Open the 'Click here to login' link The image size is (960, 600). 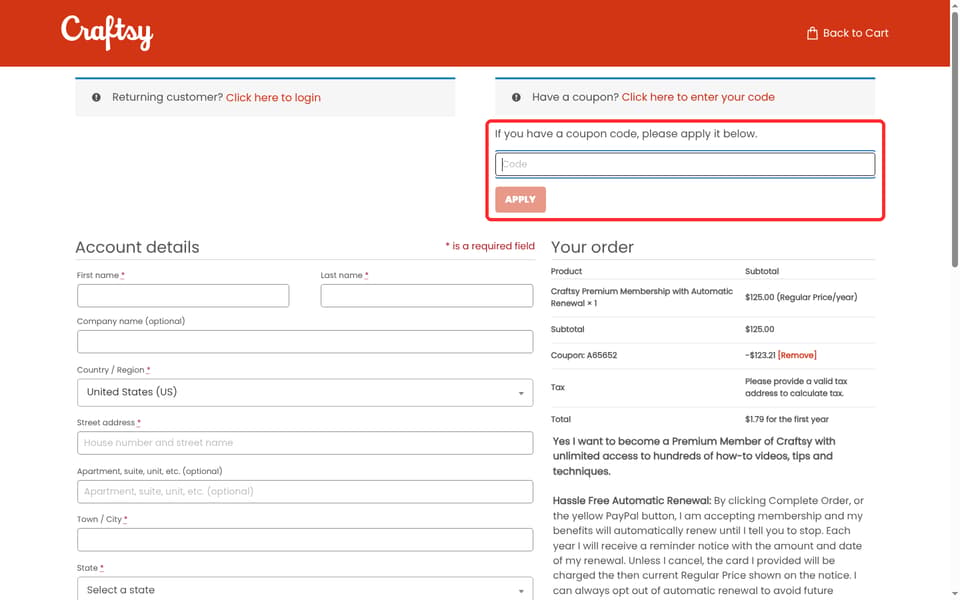tap(273, 97)
